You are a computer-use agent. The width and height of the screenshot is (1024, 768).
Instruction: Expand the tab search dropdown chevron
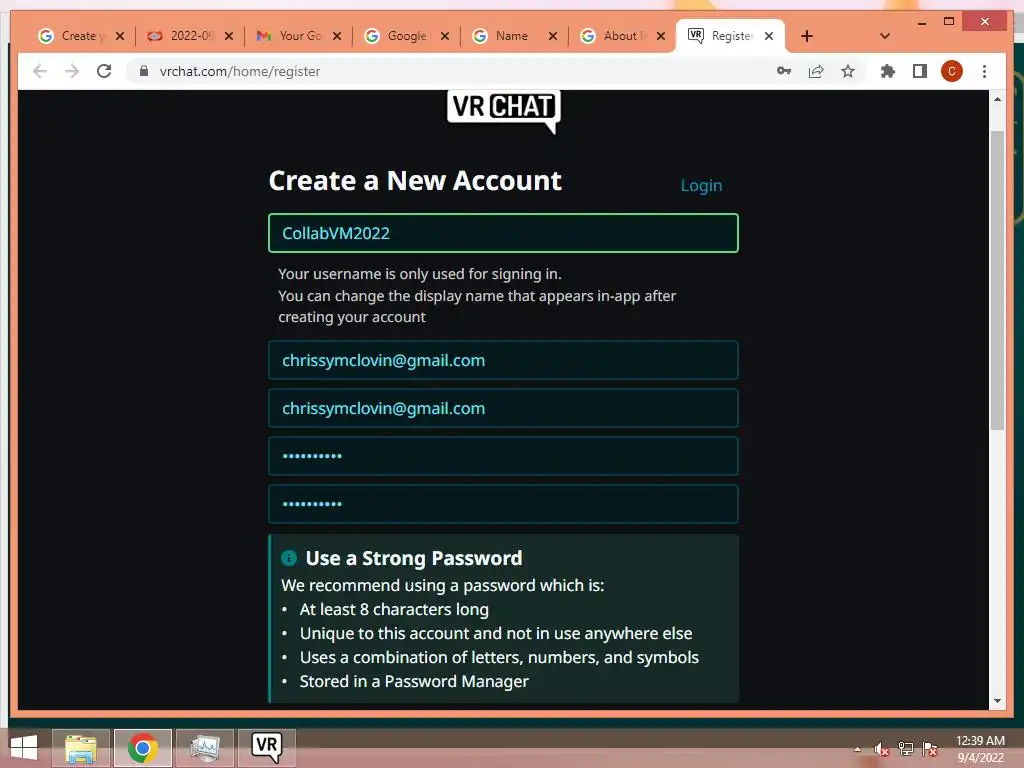[885, 36]
